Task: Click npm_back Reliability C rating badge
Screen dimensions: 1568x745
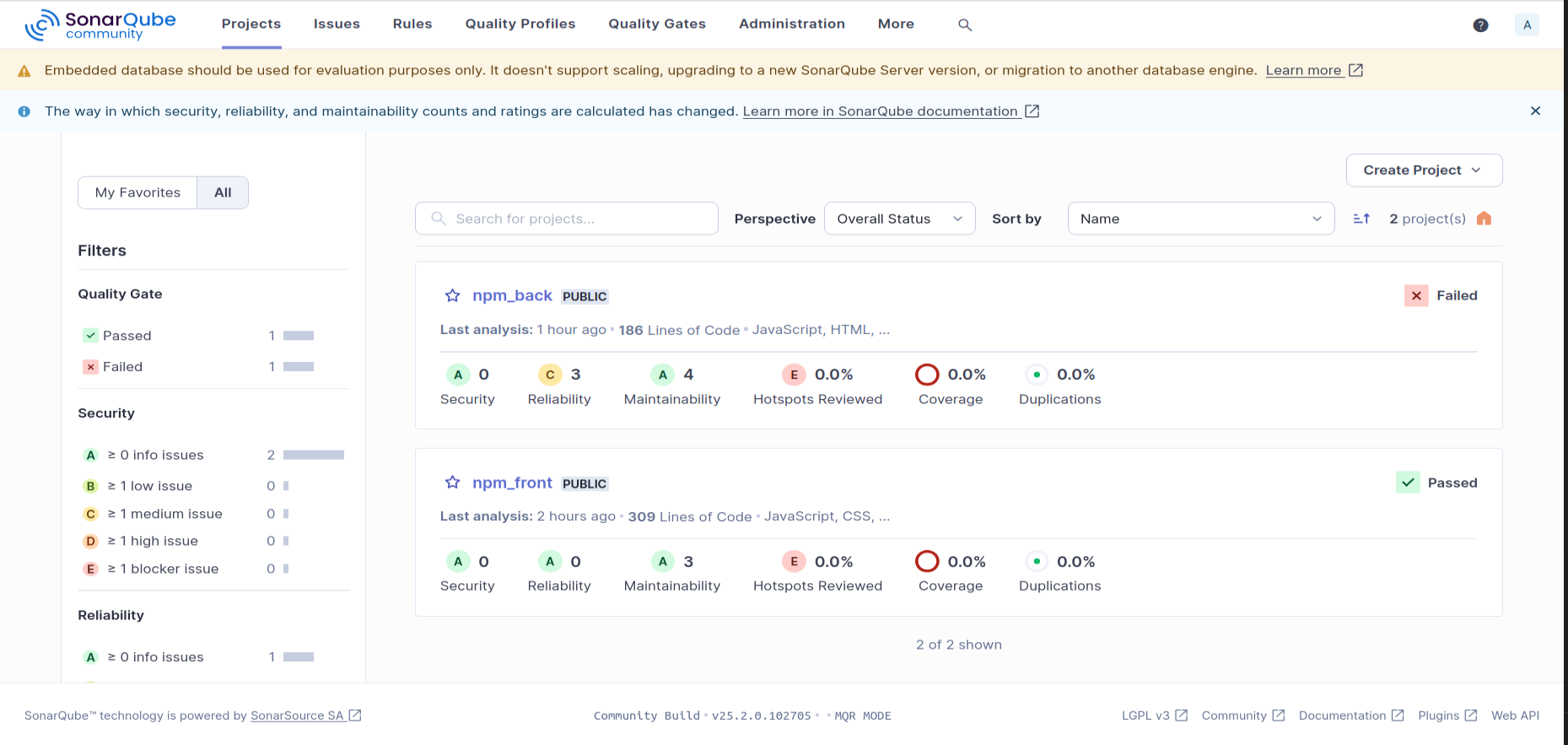Action: click(x=550, y=375)
